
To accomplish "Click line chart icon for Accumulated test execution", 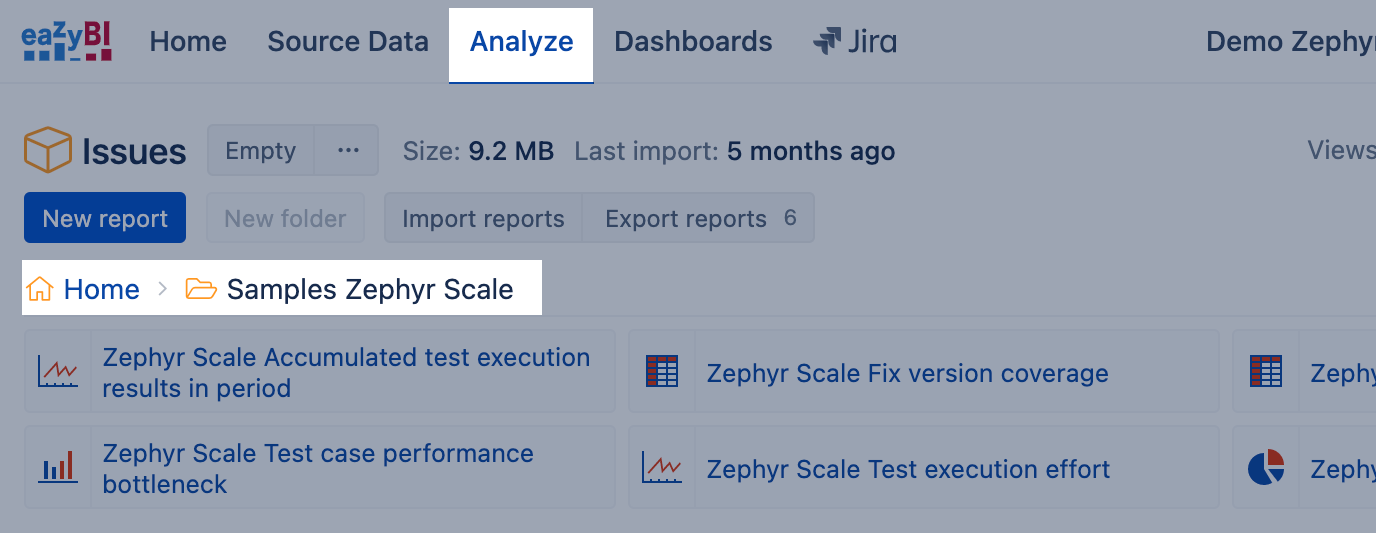I will (x=58, y=372).
